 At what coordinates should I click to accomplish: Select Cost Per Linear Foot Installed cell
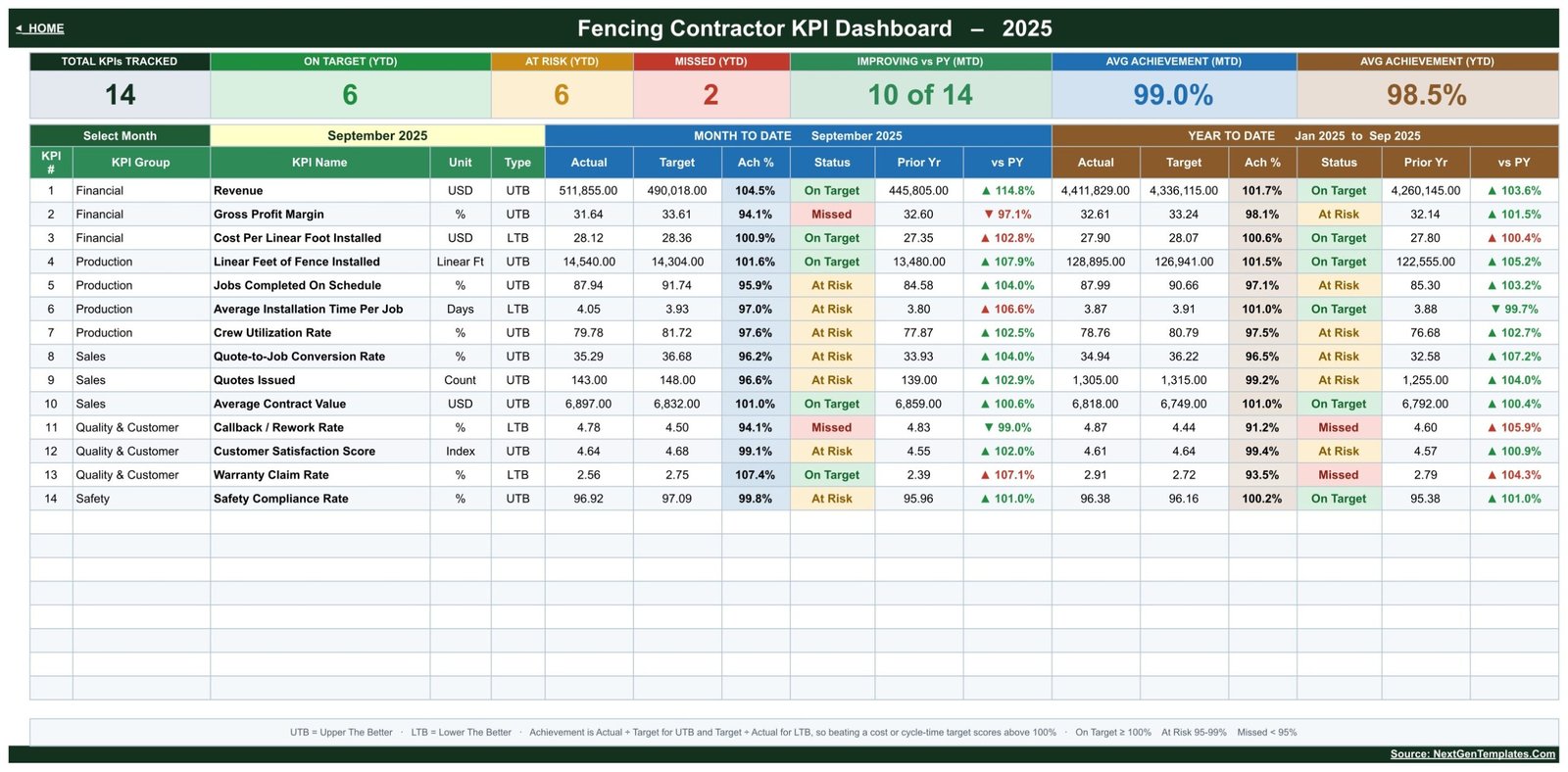(319, 238)
